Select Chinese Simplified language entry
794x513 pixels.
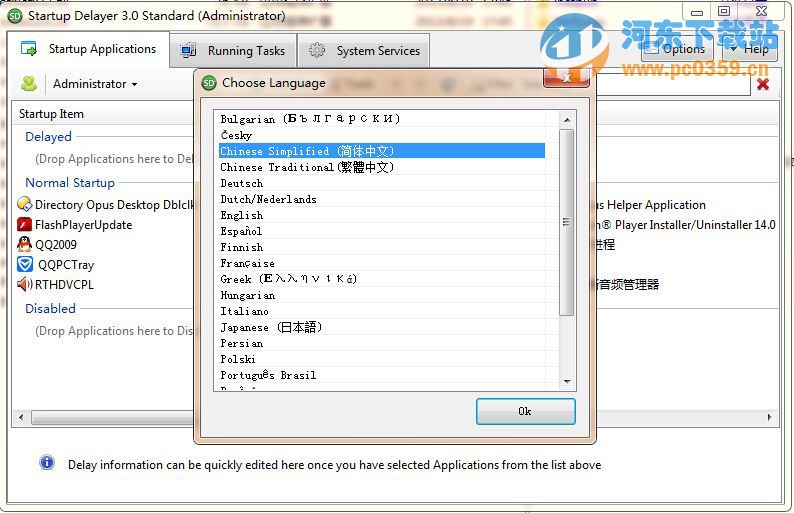point(382,151)
